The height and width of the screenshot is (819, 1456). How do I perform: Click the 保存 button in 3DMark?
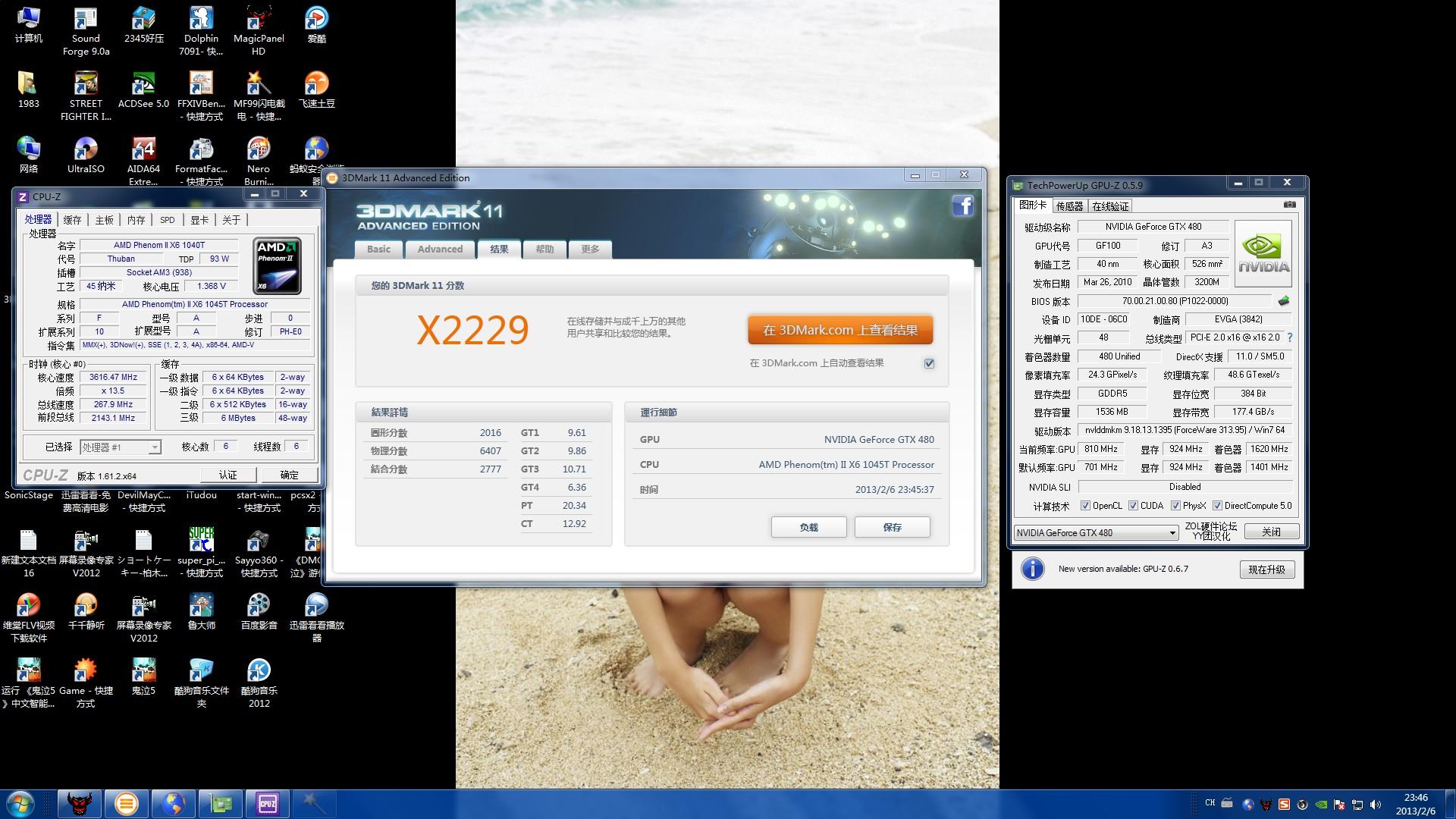(x=893, y=527)
